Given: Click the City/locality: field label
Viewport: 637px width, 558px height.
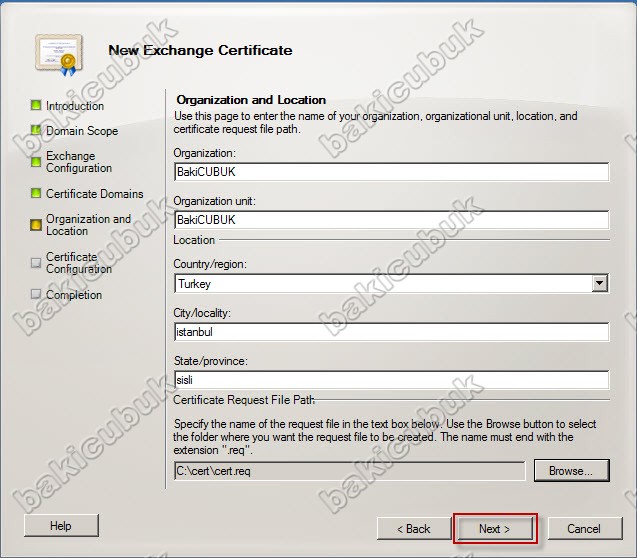Looking at the screenshot, I should pyautogui.click(x=202, y=313).
